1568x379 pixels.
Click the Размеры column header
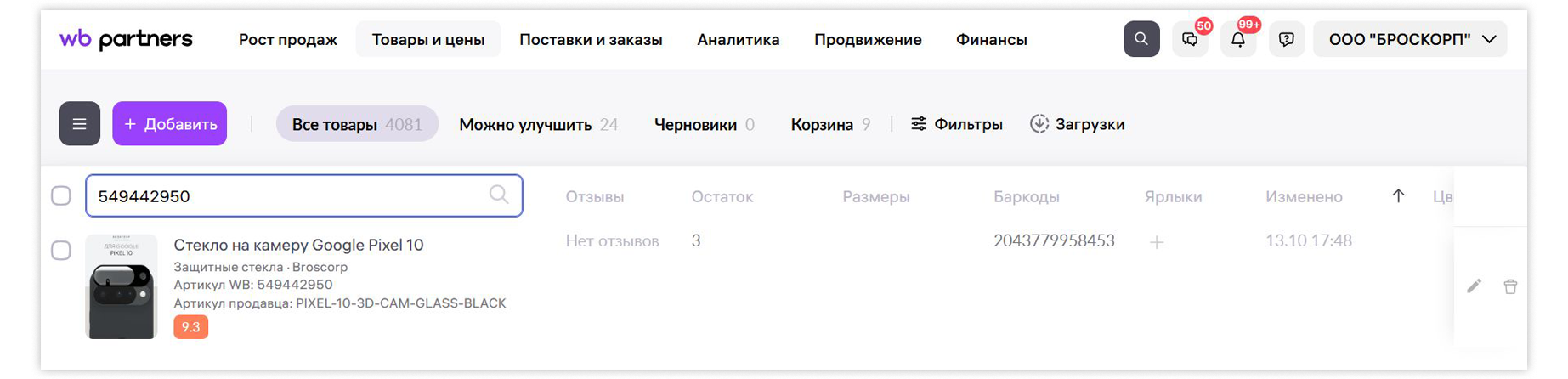tap(876, 197)
